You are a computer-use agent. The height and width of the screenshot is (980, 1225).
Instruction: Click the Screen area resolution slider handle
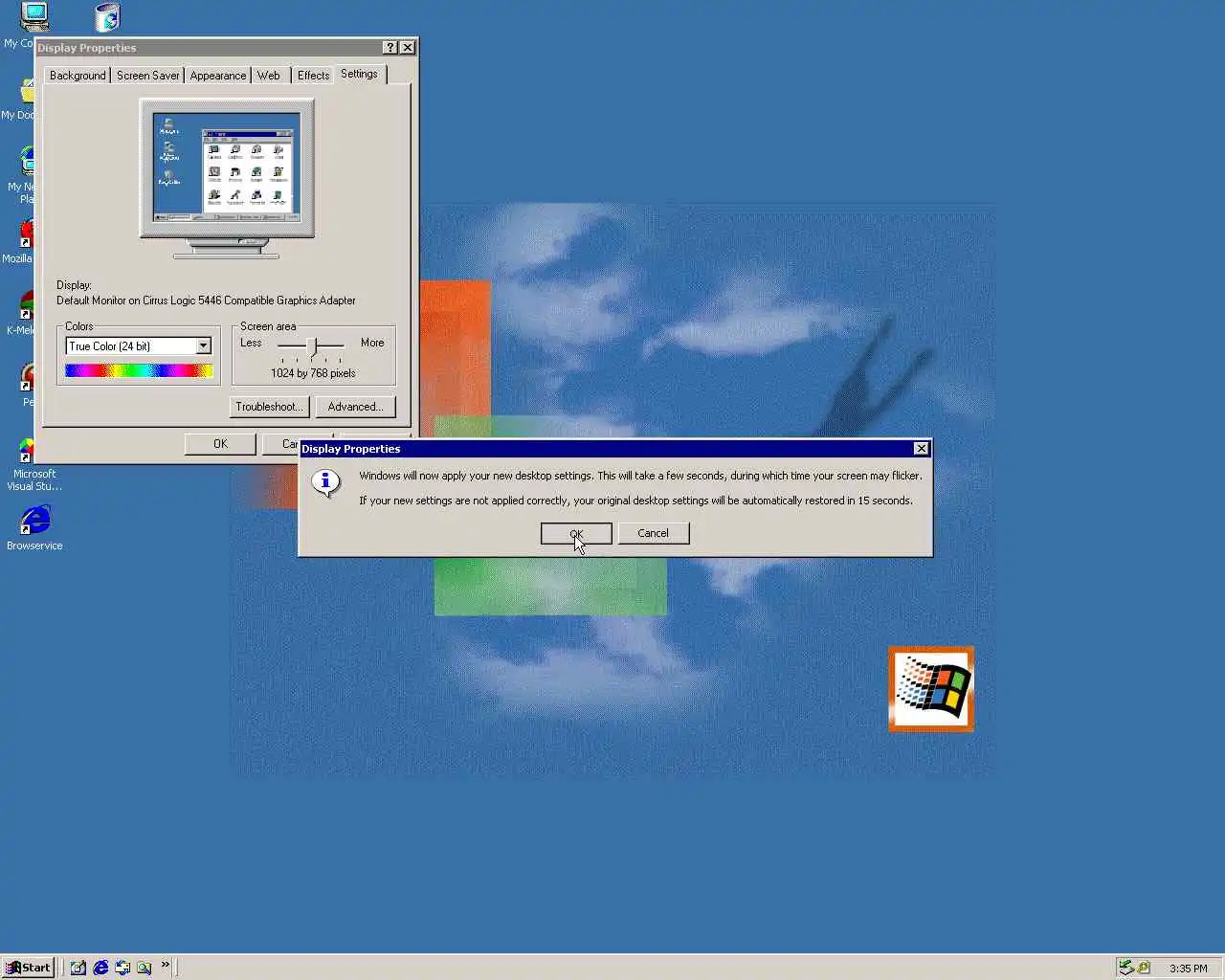311,345
